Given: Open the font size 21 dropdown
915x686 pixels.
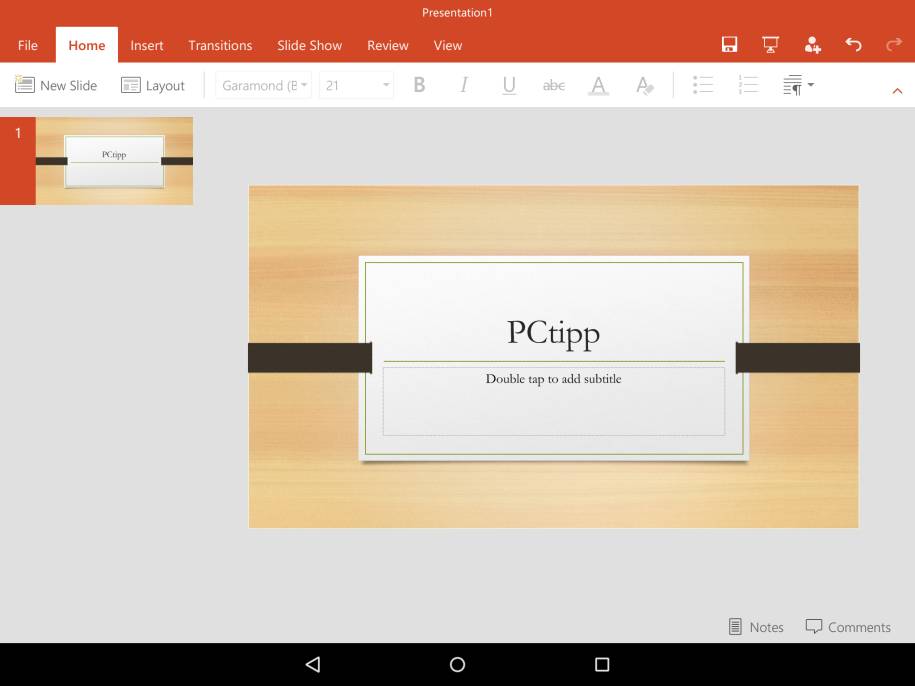Looking at the screenshot, I should click(356, 85).
